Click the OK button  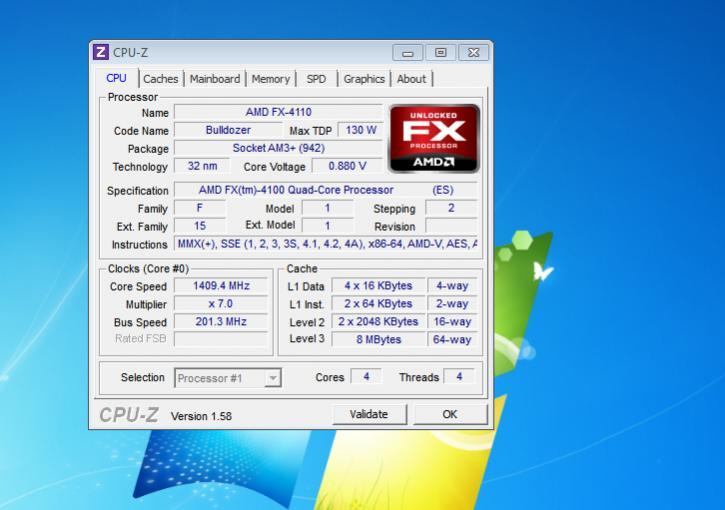[x=450, y=414]
